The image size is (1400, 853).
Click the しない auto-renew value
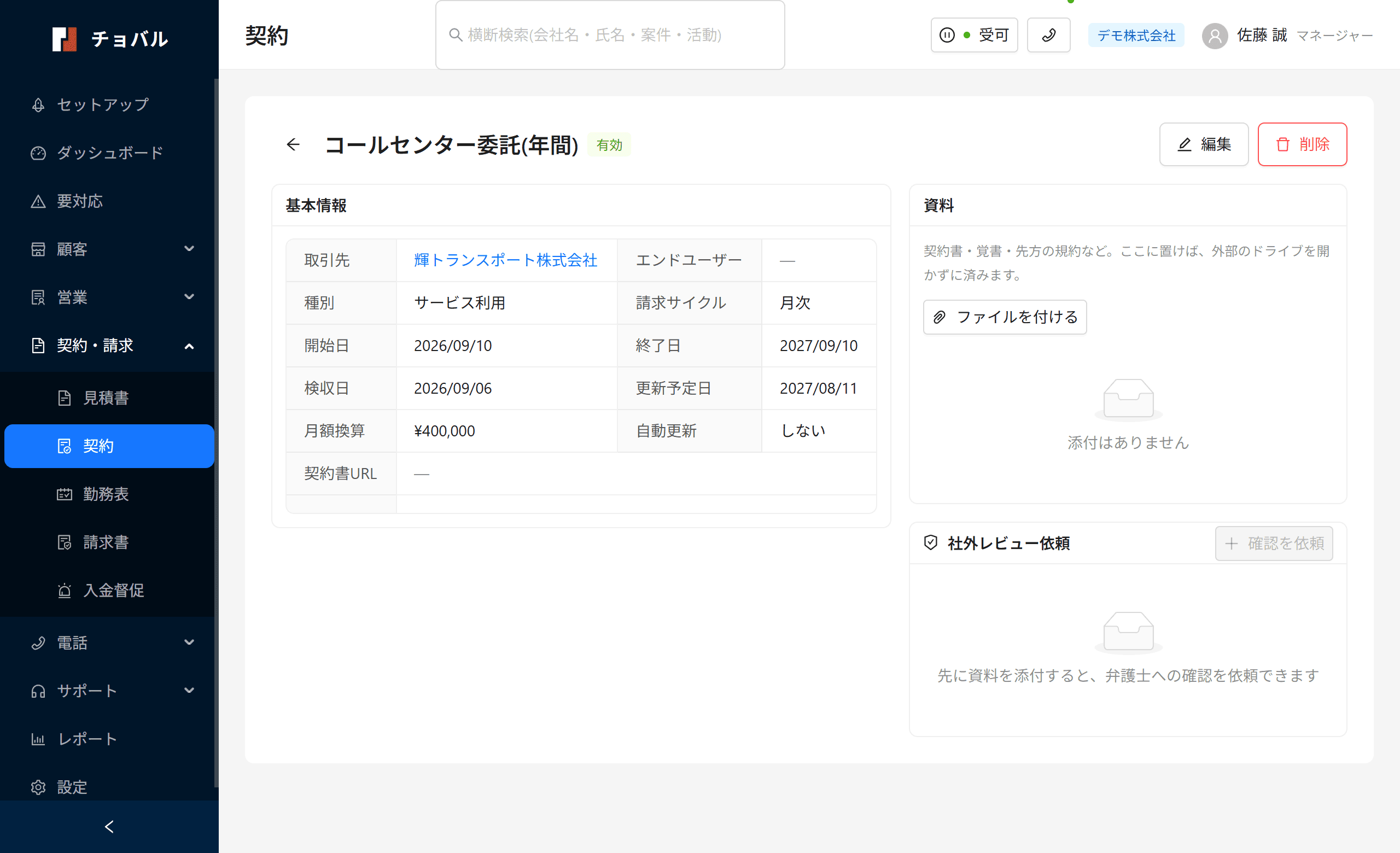(x=802, y=431)
